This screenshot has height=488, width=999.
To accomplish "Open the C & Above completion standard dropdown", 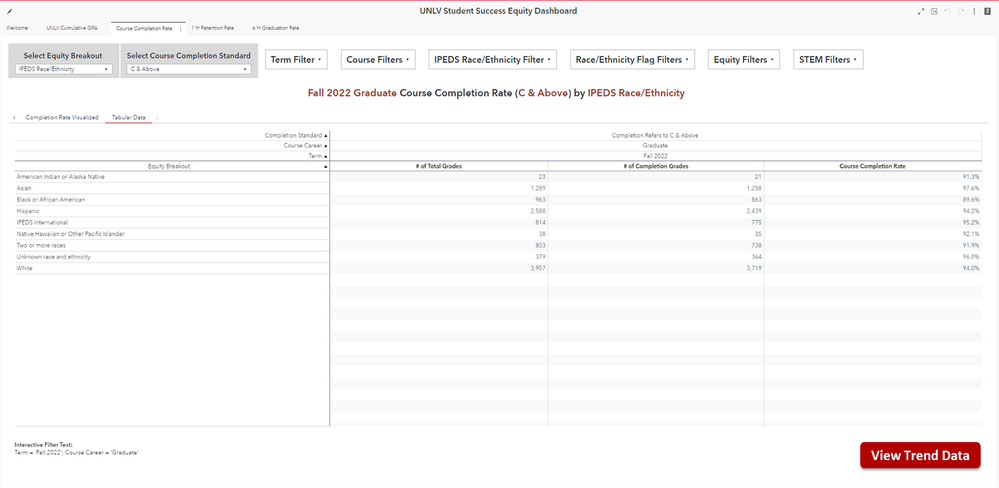I will [189, 69].
